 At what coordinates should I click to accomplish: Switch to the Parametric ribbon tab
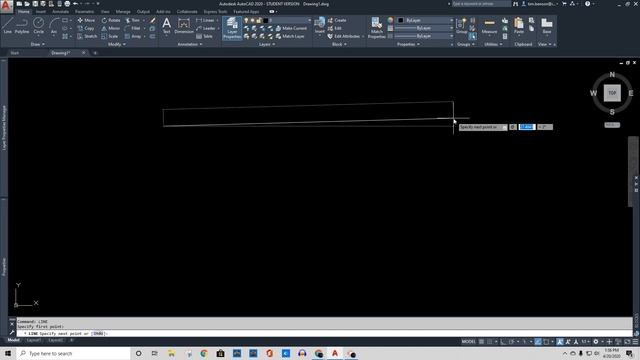point(84,11)
